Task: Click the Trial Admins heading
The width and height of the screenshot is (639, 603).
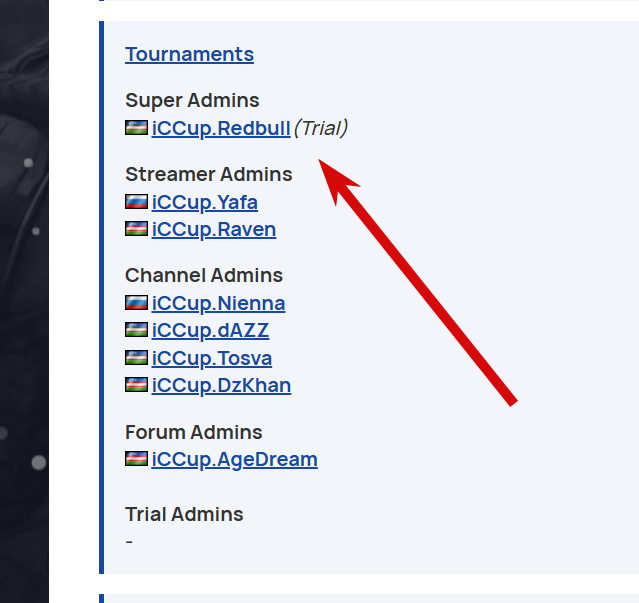Action: pyautogui.click(x=184, y=514)
